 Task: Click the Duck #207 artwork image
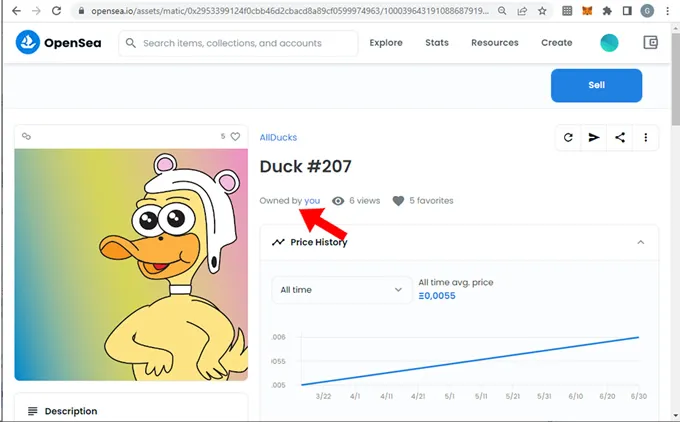[x=131, y=264]
